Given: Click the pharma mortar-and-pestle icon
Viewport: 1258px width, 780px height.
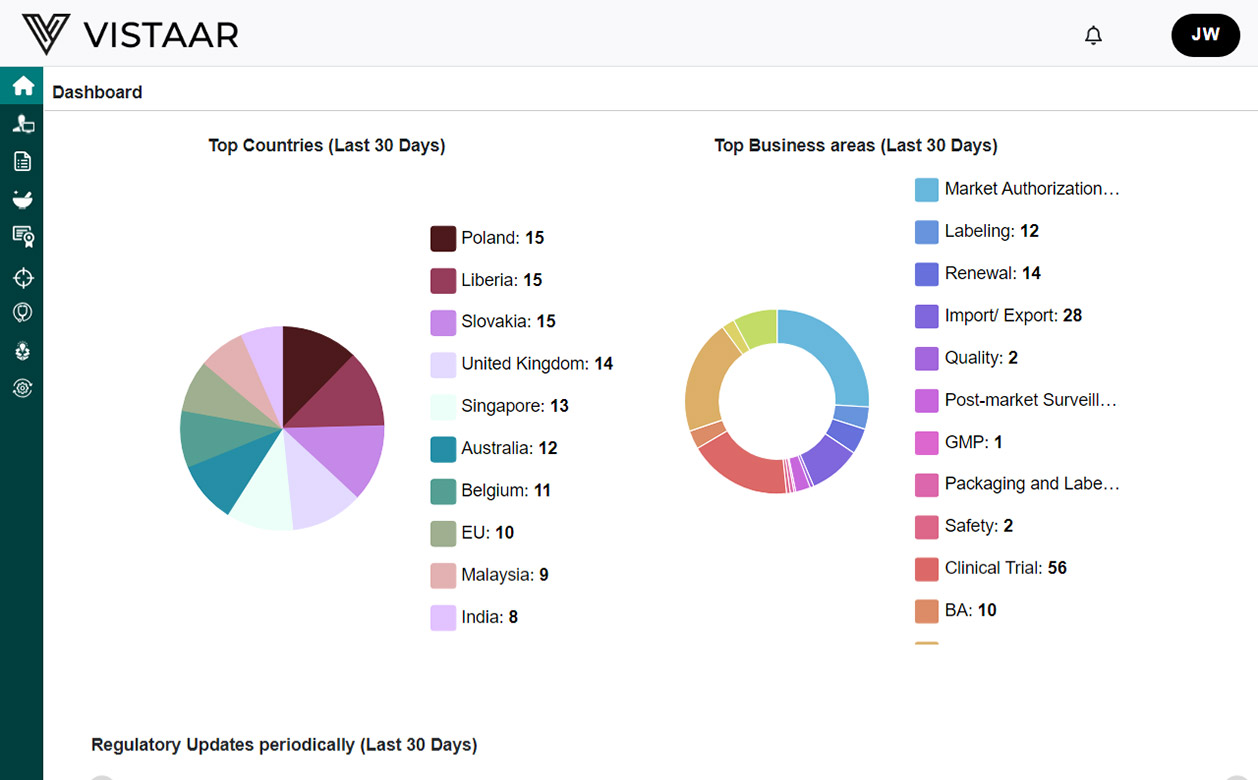Looking at the screenshot, I should [22, 198].
